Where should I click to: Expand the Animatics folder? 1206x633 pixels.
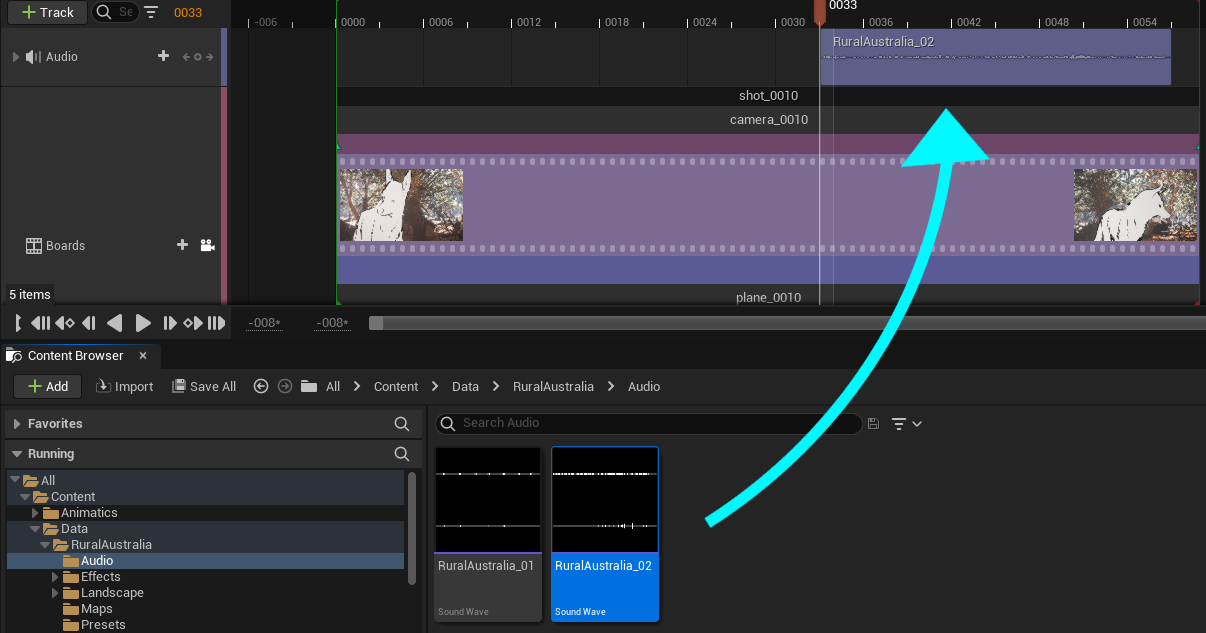[x=35, y=513]
